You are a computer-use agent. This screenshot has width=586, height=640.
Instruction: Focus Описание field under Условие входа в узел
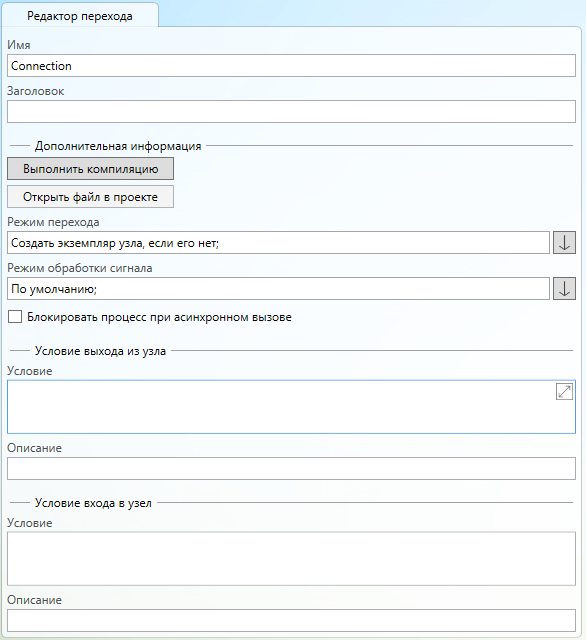point(291,620)
